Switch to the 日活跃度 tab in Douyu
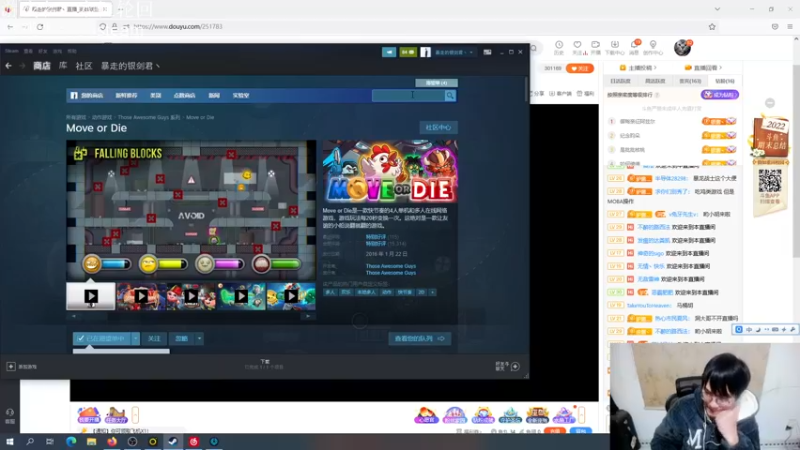 (620, 81)
